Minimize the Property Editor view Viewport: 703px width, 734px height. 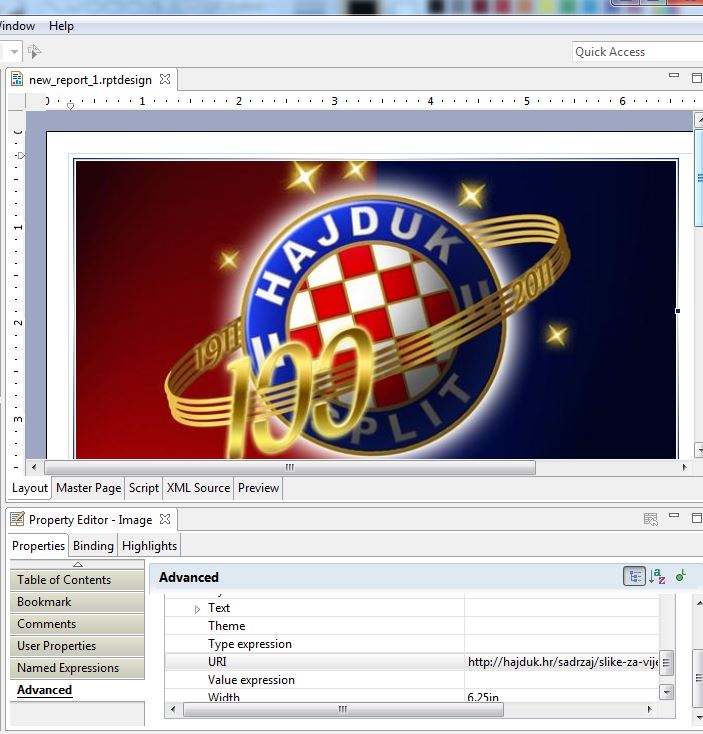pos(674,515)
